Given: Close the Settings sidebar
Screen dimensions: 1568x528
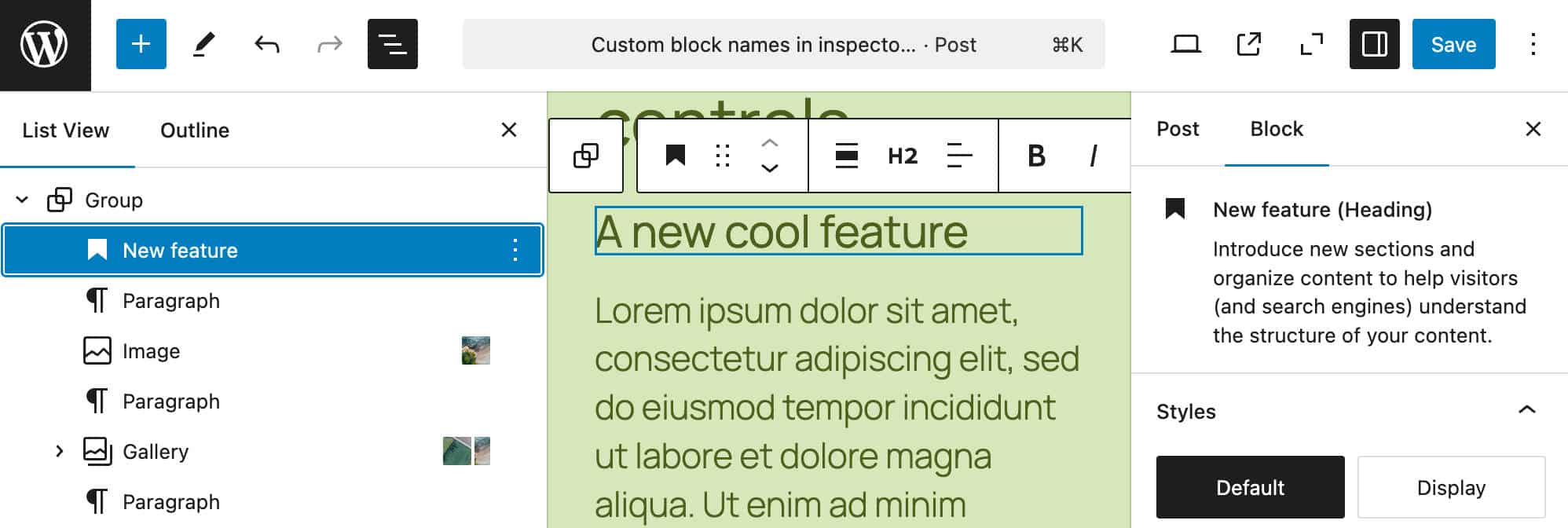Looking at the screenshot, I should click(1533, 129).
